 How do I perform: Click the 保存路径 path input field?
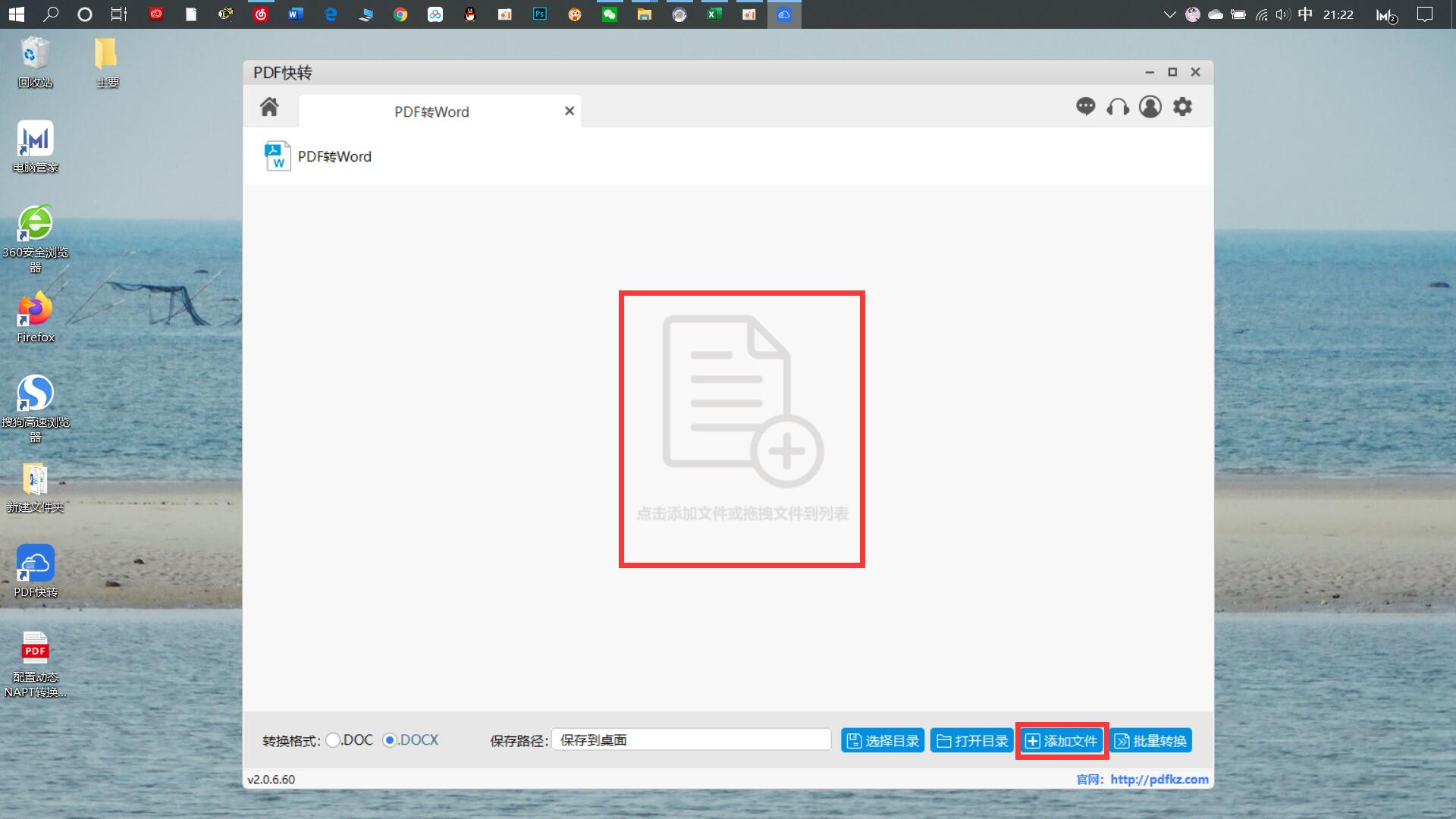coord(690,739)
